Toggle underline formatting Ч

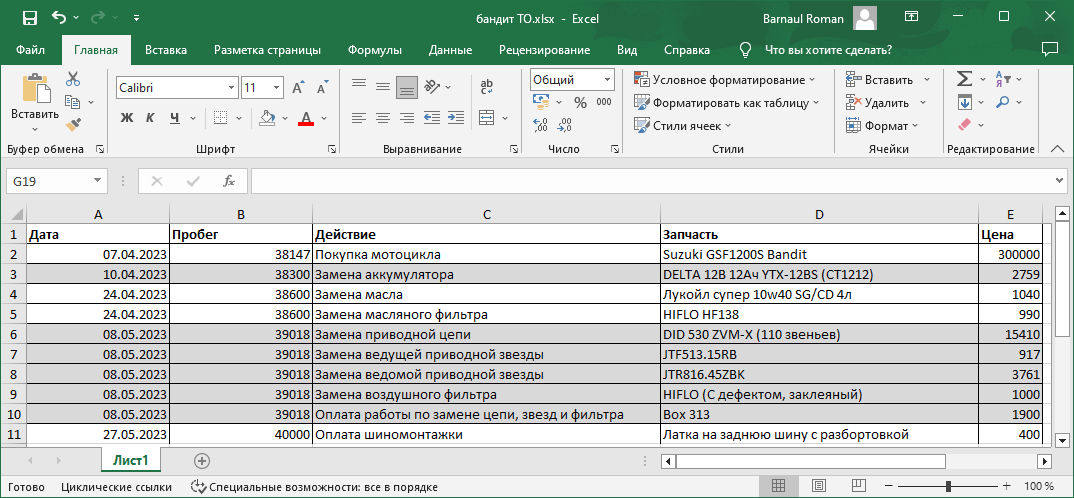174,118
